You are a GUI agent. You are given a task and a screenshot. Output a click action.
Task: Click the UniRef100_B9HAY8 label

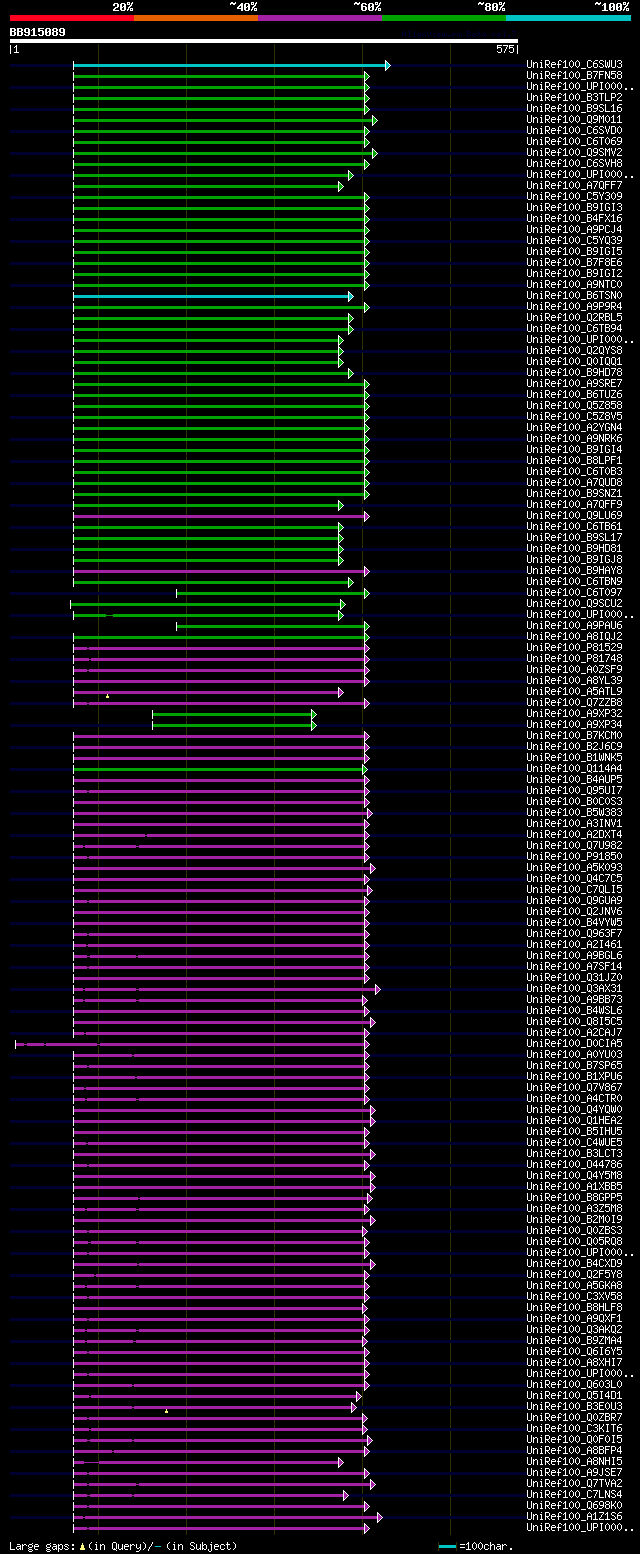click(x=574, y=570)
